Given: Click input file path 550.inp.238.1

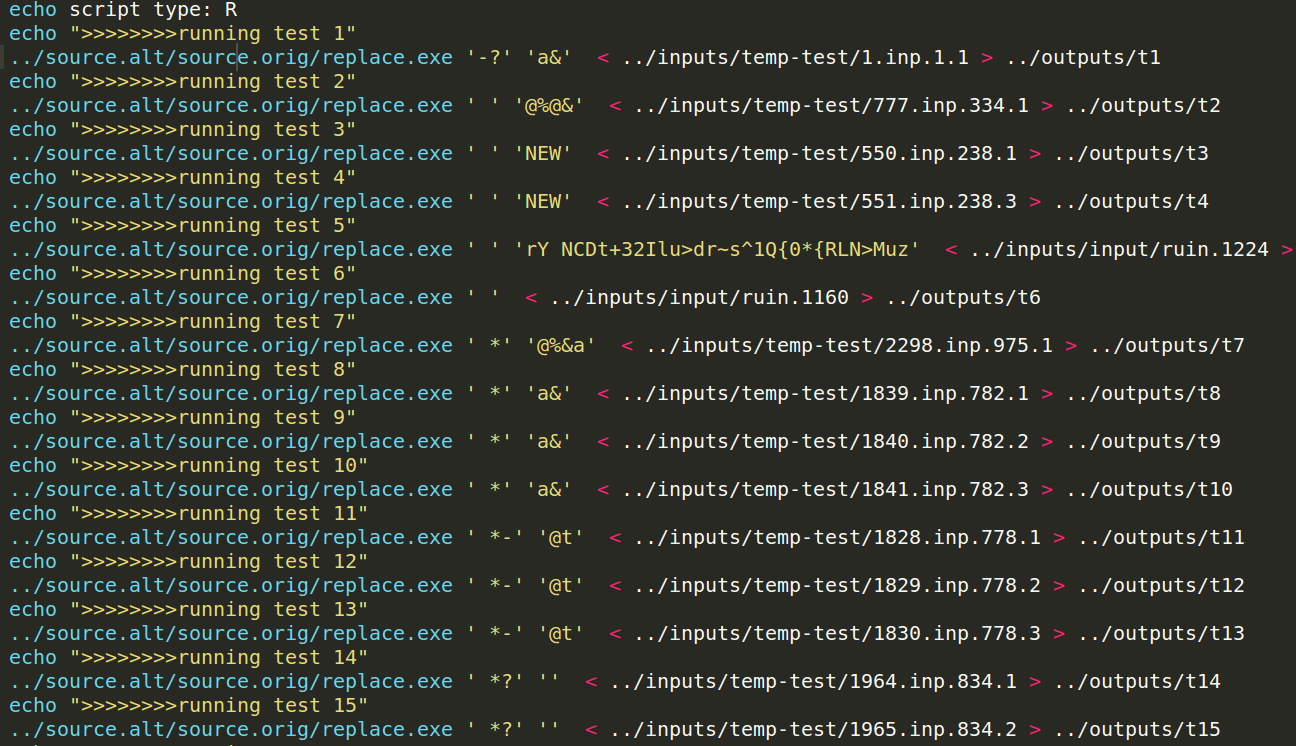Looking at the screenshot, I should point(819,153).
